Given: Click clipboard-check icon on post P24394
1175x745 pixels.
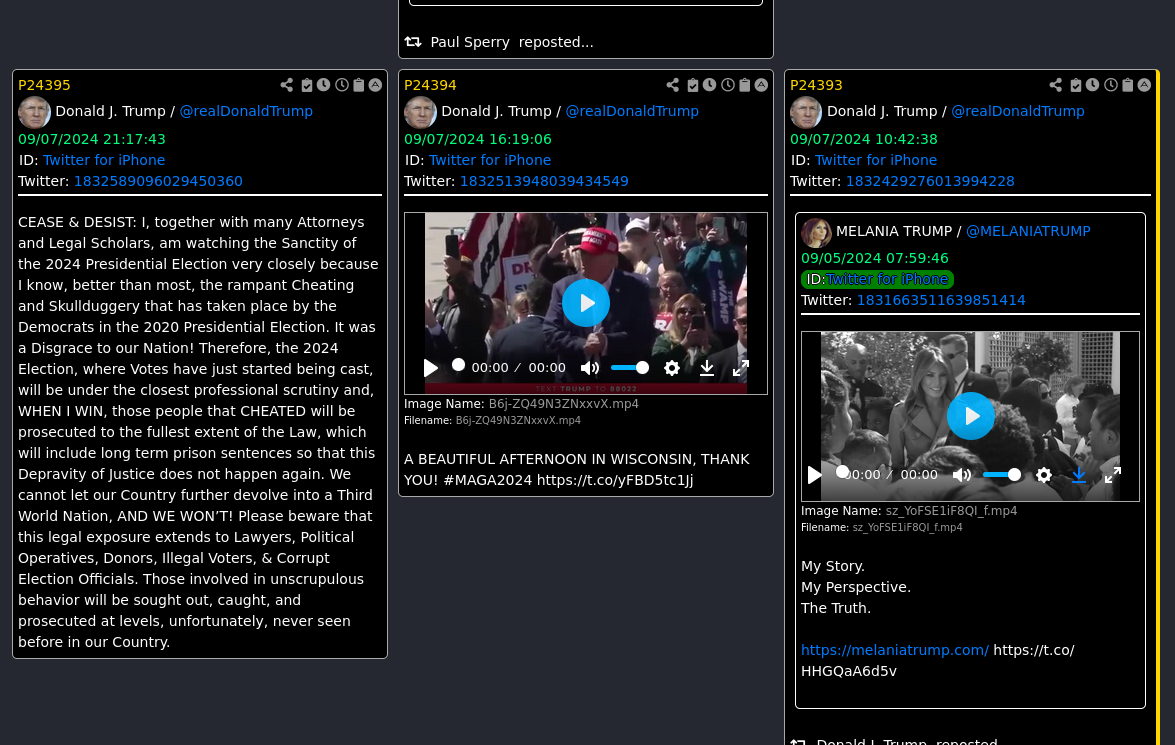Looking at the screenshot, I should click(692, 85).
